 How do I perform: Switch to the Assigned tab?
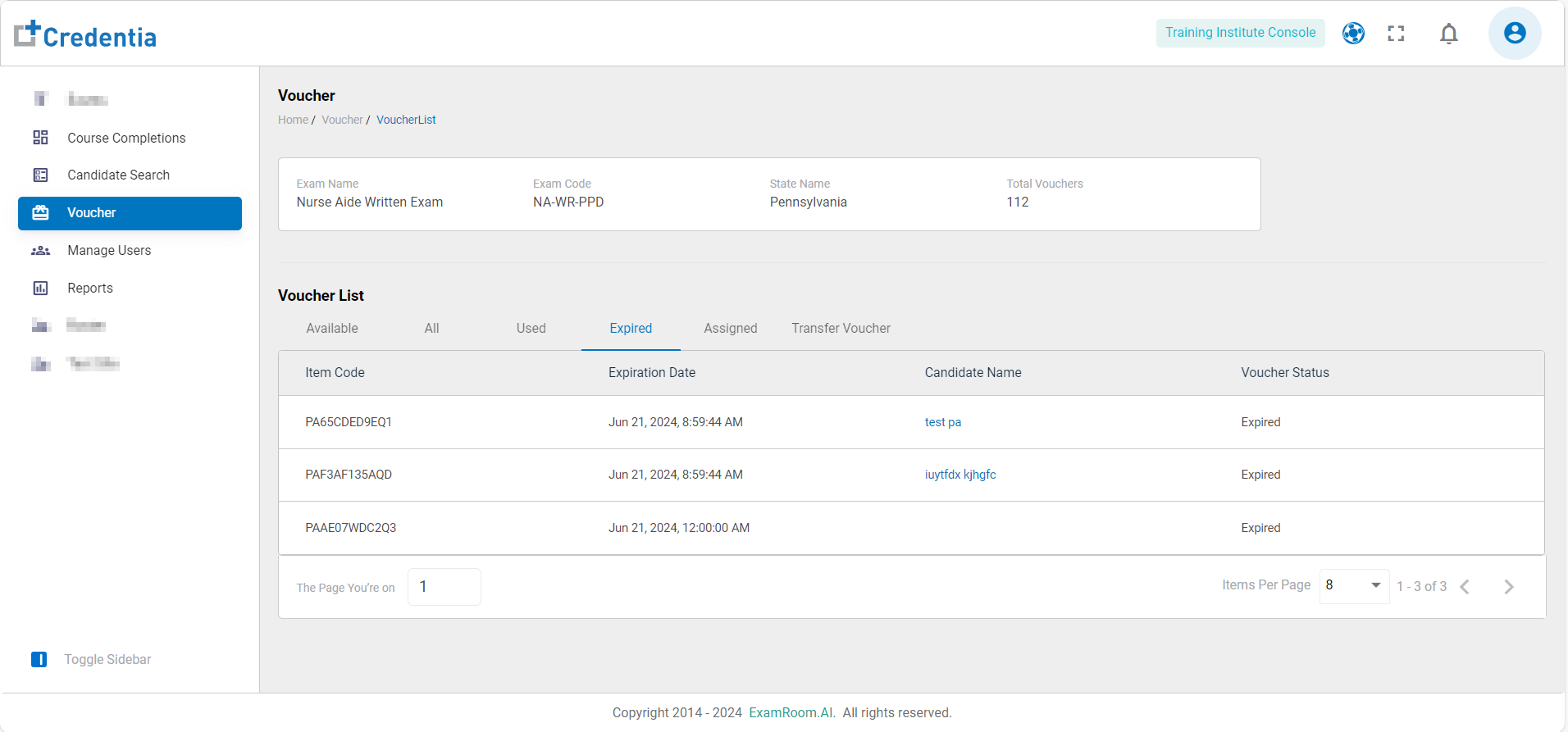[731, 328]
